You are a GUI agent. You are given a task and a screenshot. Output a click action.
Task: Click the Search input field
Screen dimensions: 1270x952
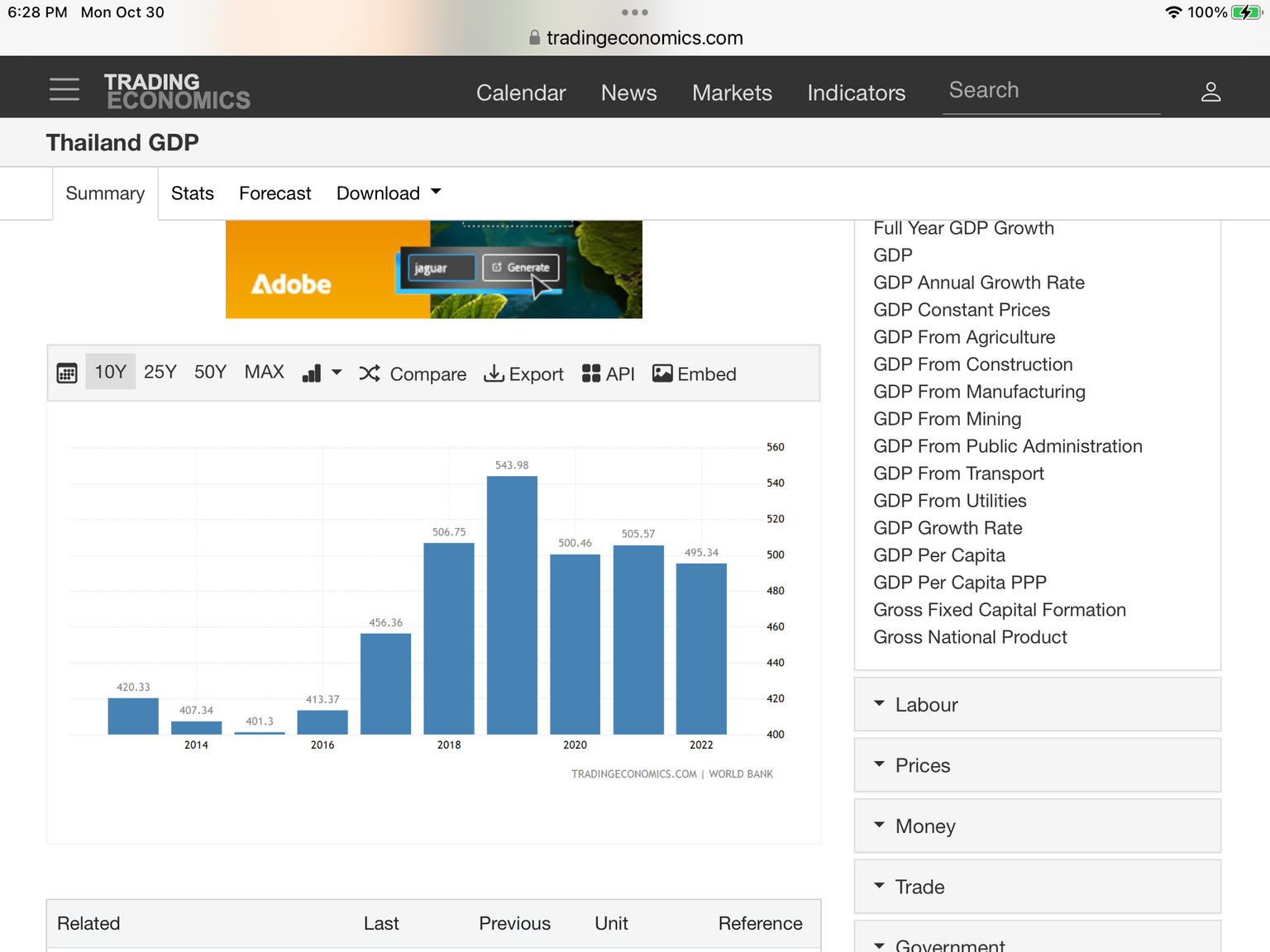point(1050,90)
